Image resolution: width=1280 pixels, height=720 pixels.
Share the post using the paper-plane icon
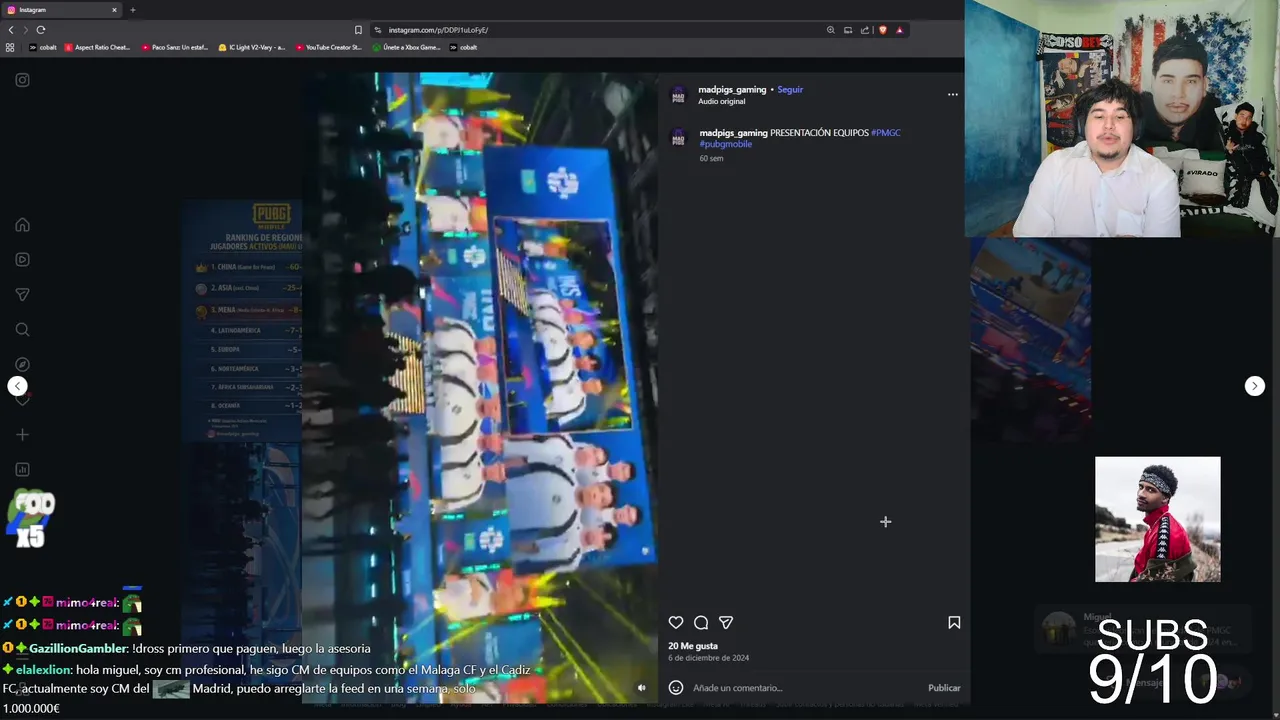pos(726,622)
